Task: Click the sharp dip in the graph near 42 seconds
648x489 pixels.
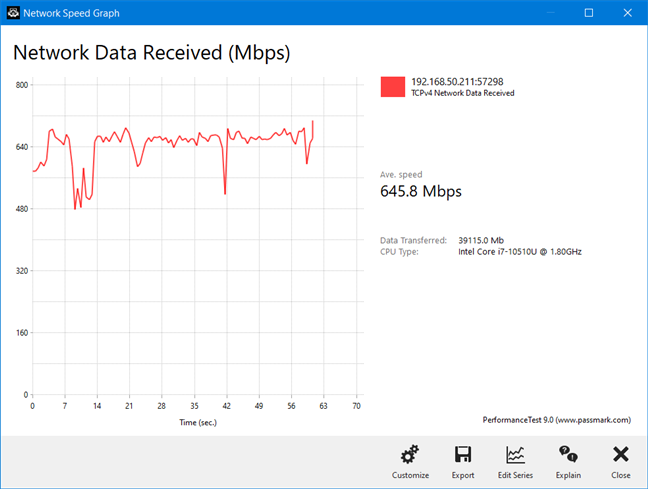Action: 225,193
